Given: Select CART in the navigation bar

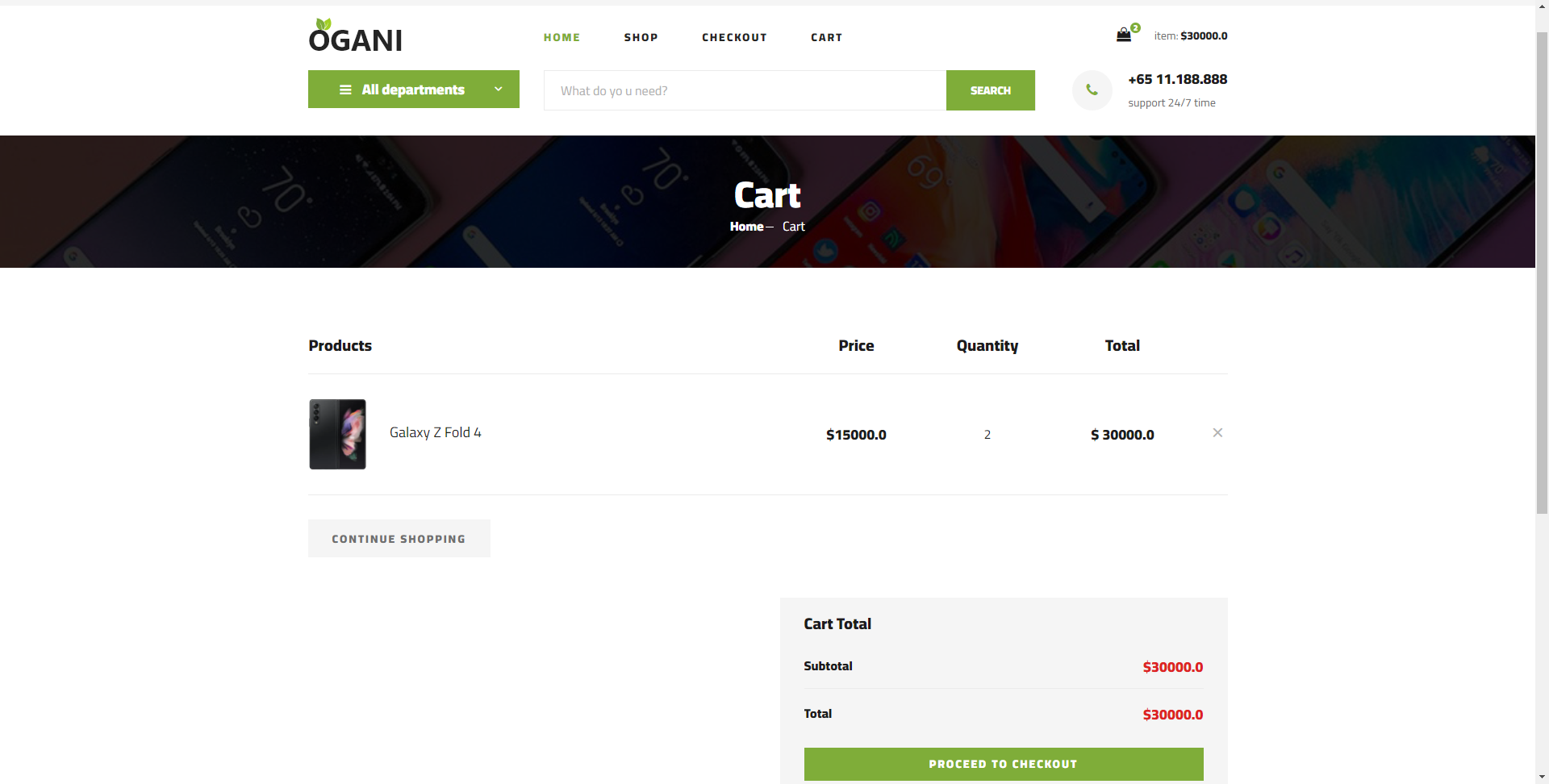Looking at the screenshot, I should coord(826,37).
